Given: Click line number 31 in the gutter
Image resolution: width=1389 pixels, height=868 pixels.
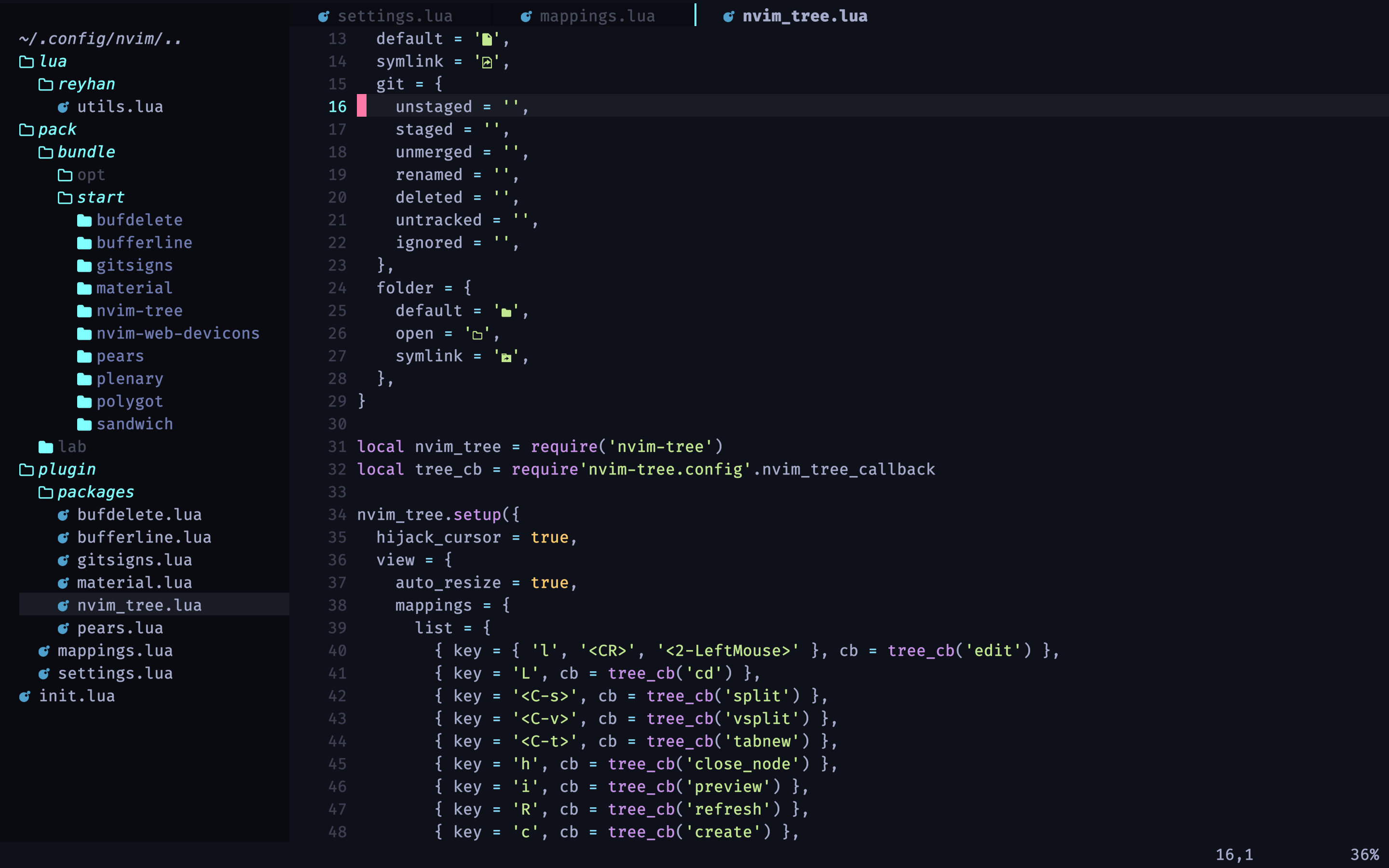Looking at the screenshot, I should coord(338,447).
